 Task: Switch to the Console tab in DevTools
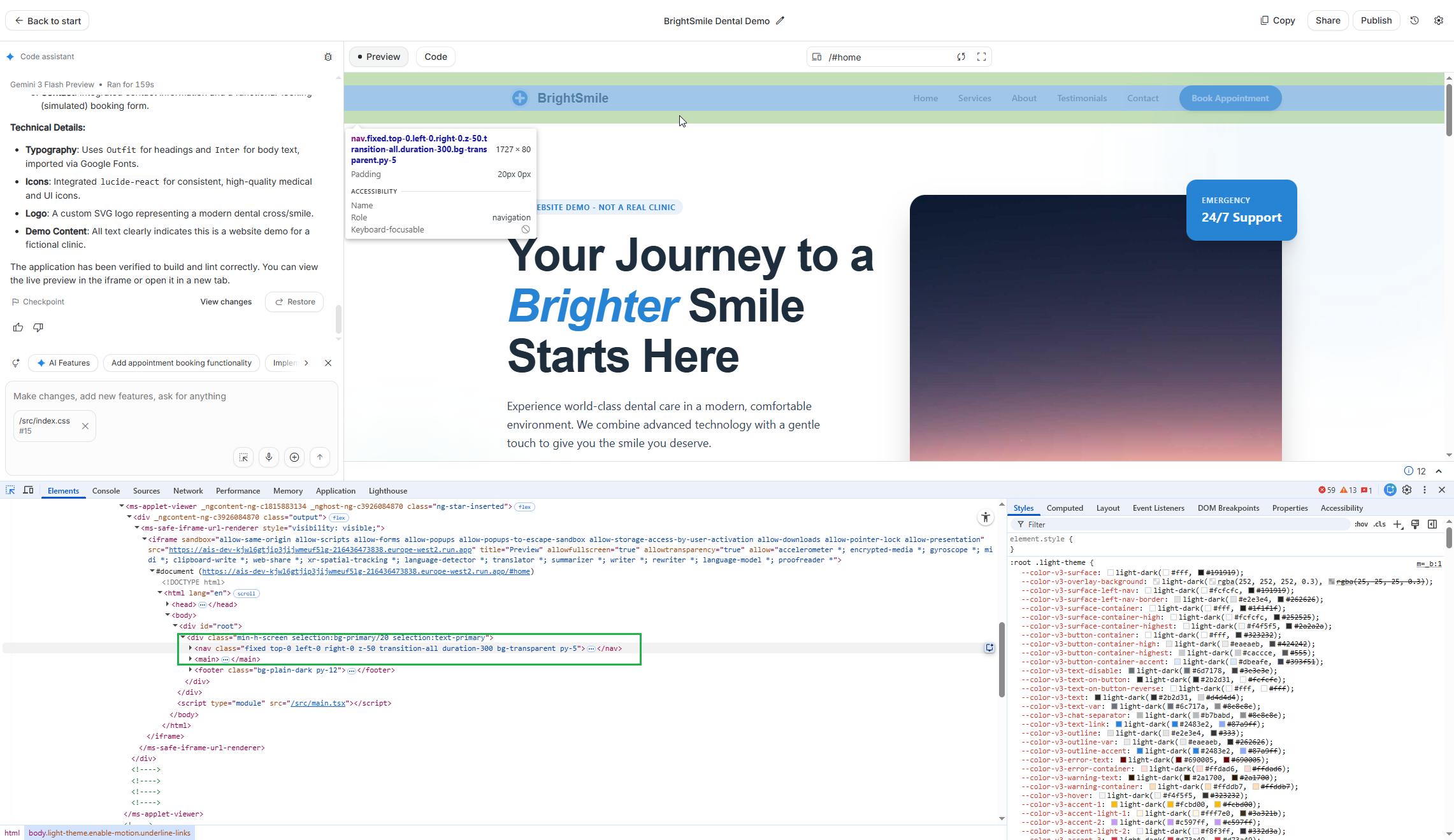pos(106,490)
